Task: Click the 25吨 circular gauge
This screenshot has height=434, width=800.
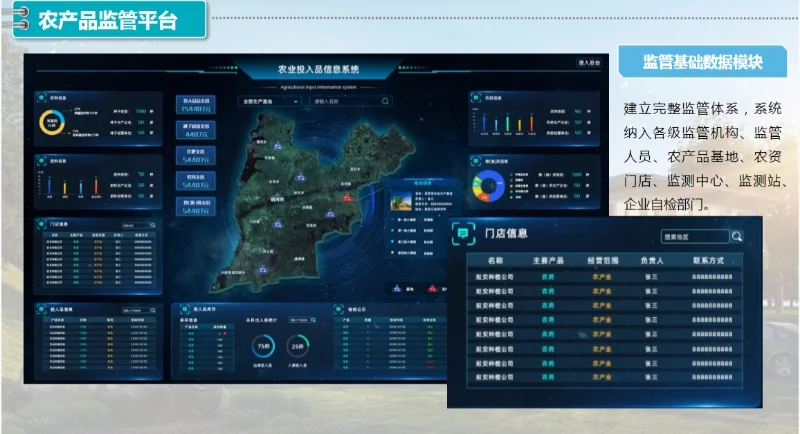Action: (x=298, y=346)
